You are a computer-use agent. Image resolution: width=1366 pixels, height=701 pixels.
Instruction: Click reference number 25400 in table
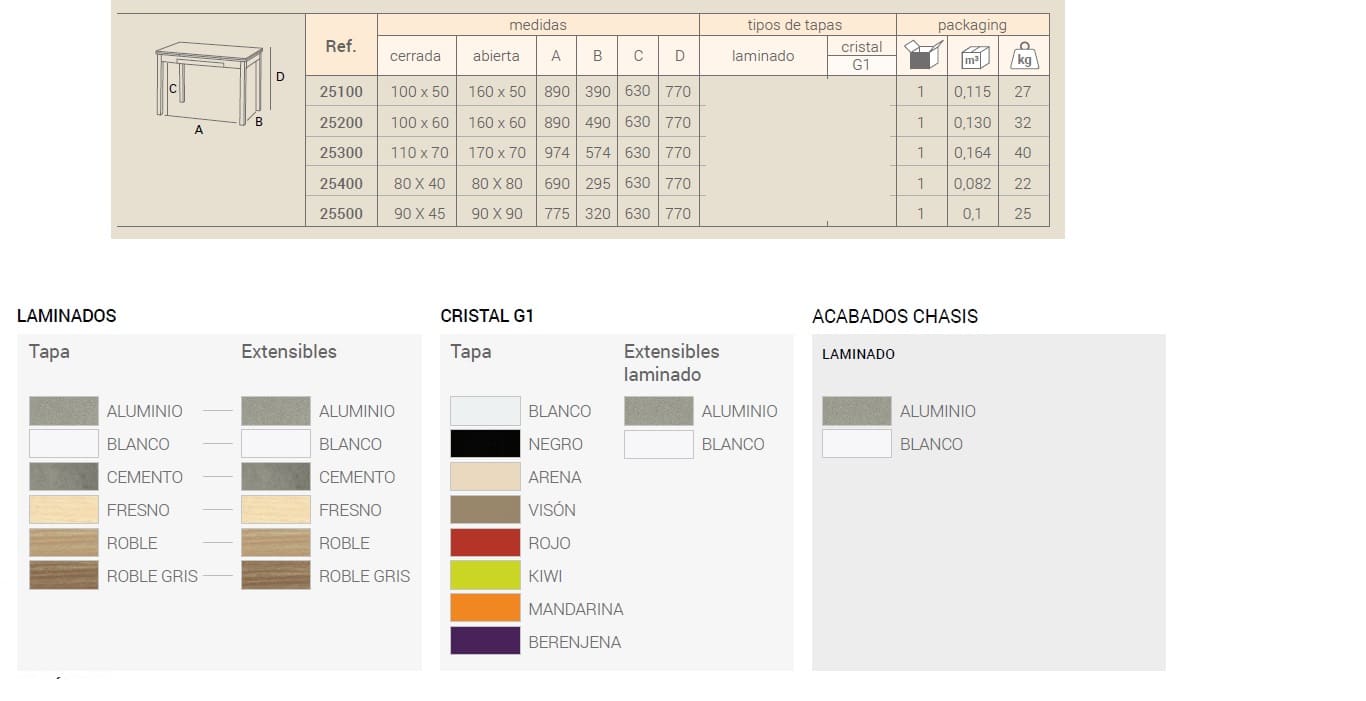tap(341, 183)
